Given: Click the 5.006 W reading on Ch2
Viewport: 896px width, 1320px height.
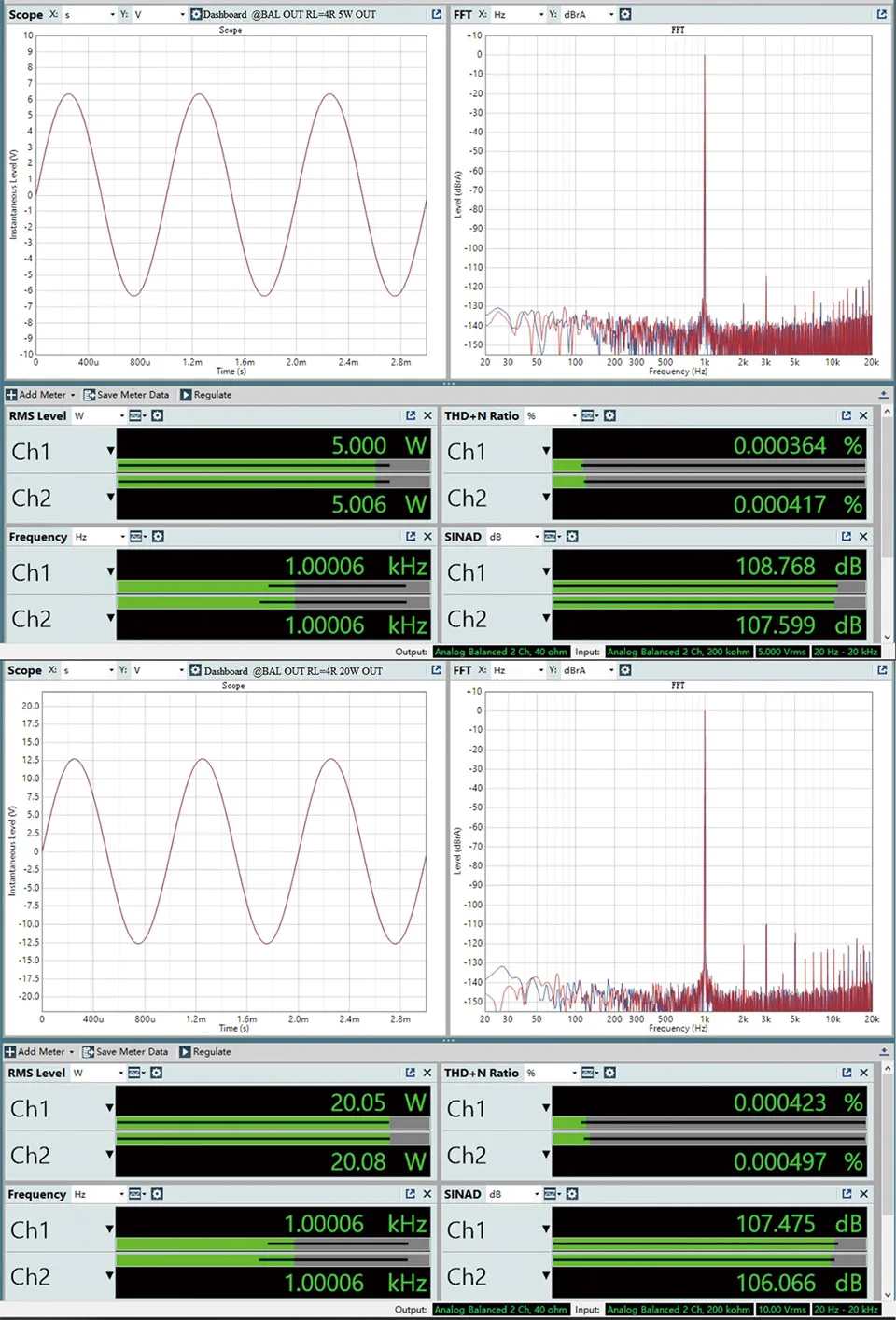Looking at the screenshot, I should coord(379,504).
